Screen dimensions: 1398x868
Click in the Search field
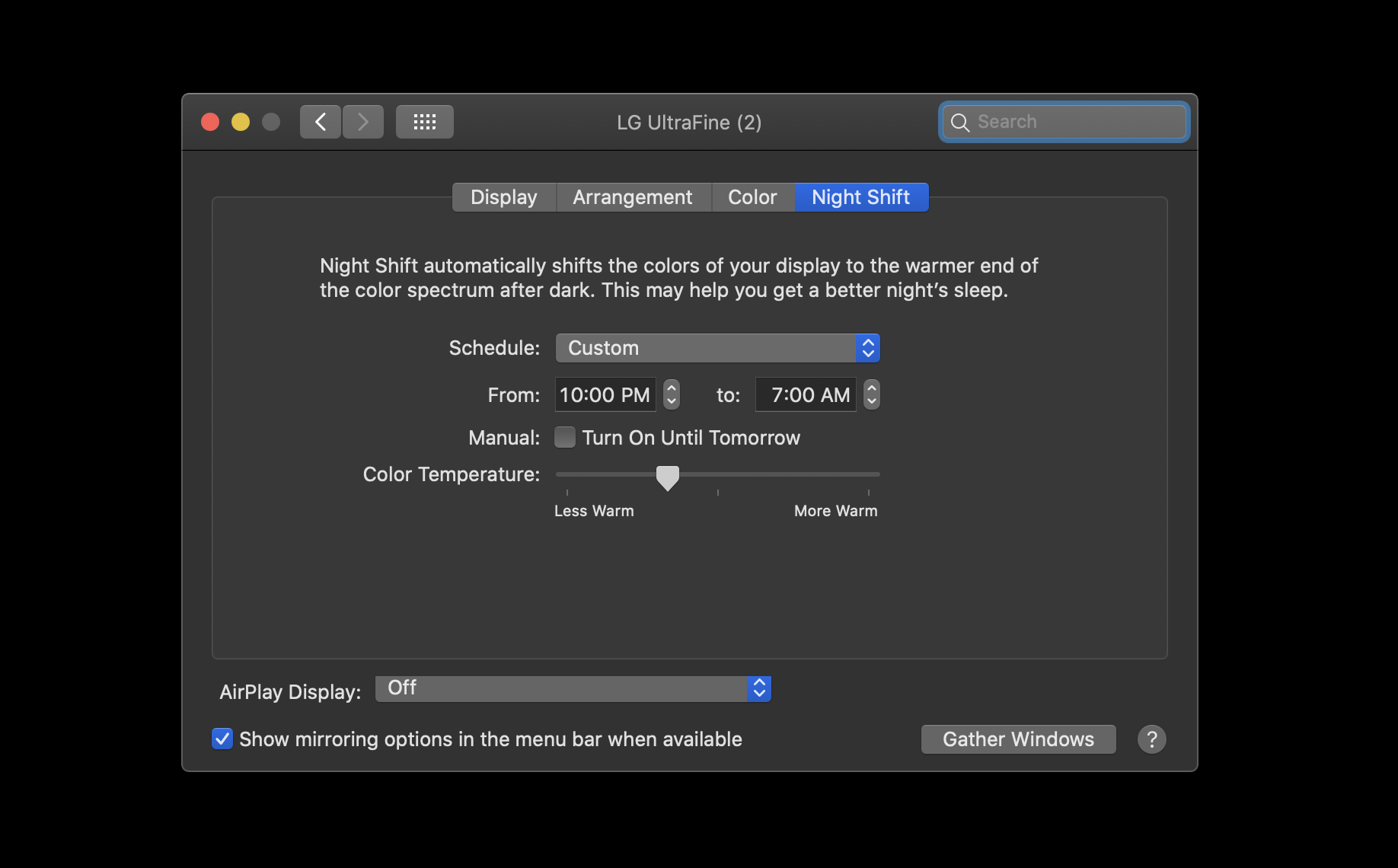[x=1064, y=122]
